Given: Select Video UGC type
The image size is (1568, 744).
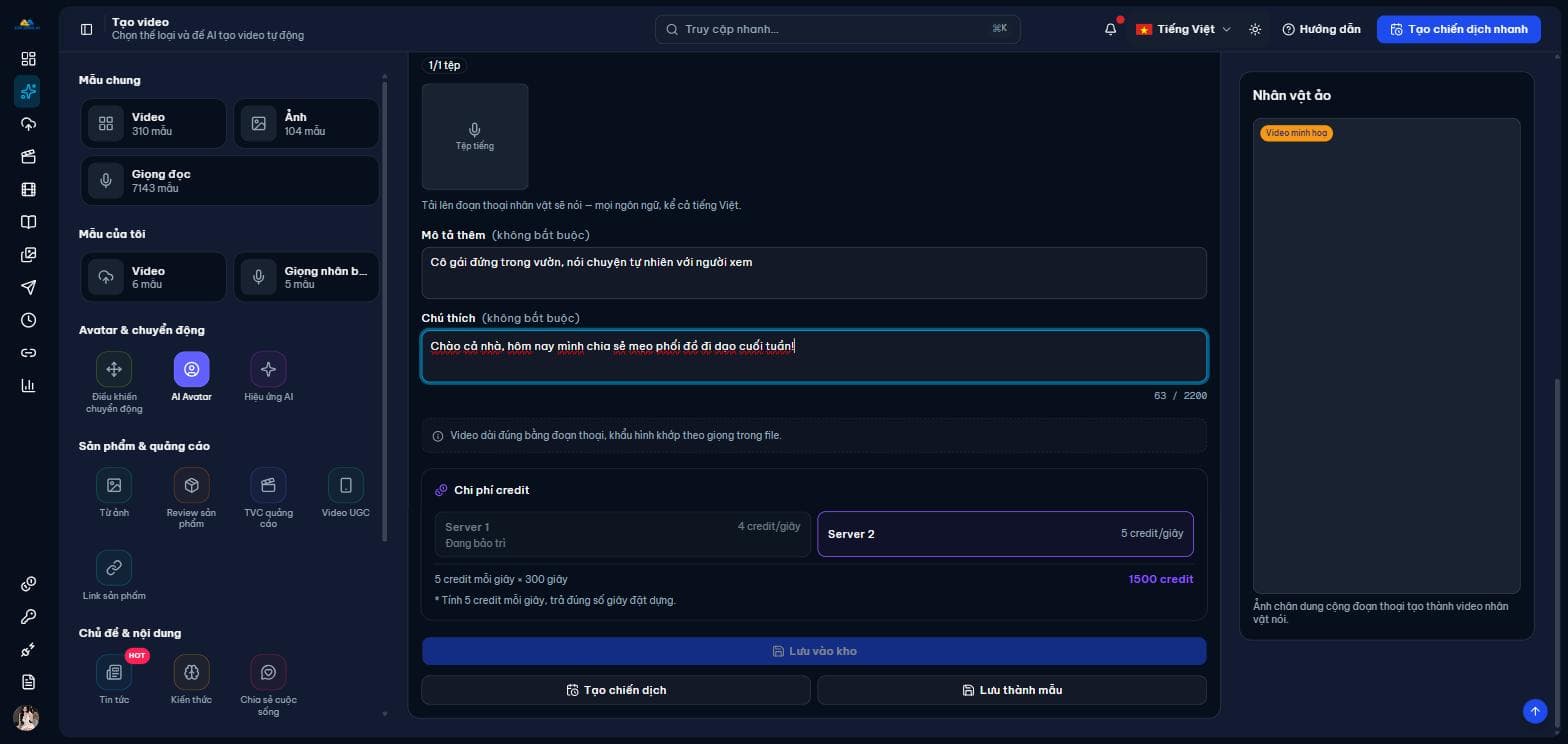Looking at the screenshot, I should (x=346, y=493).
